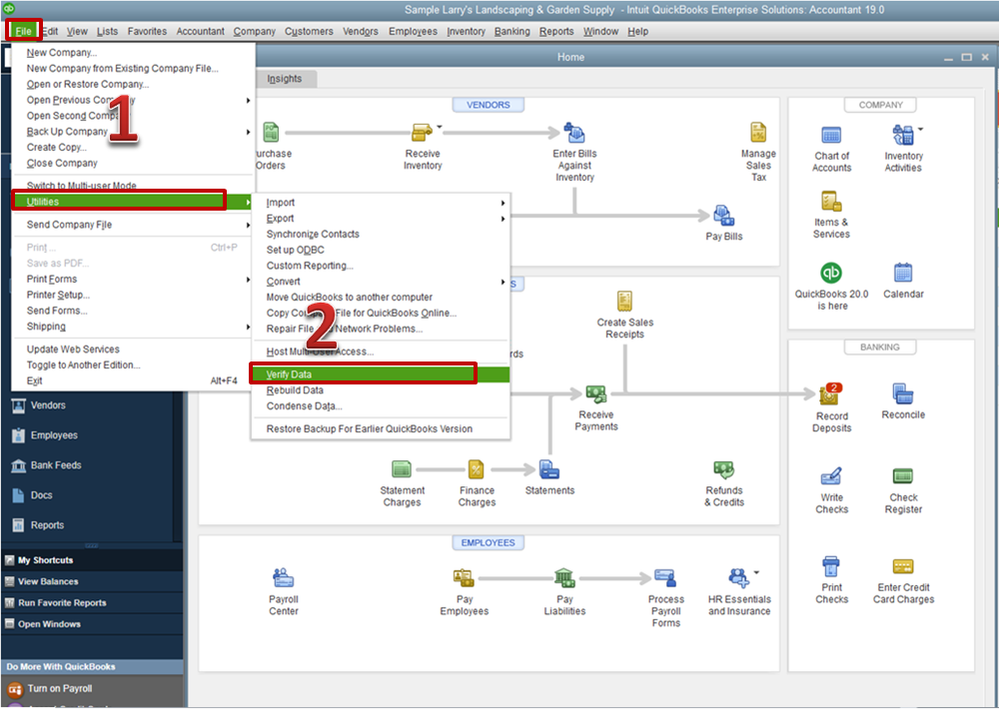Click the Receive Payments icon
The width and height of the screenshot is (999, 709).
coord(596,394)
